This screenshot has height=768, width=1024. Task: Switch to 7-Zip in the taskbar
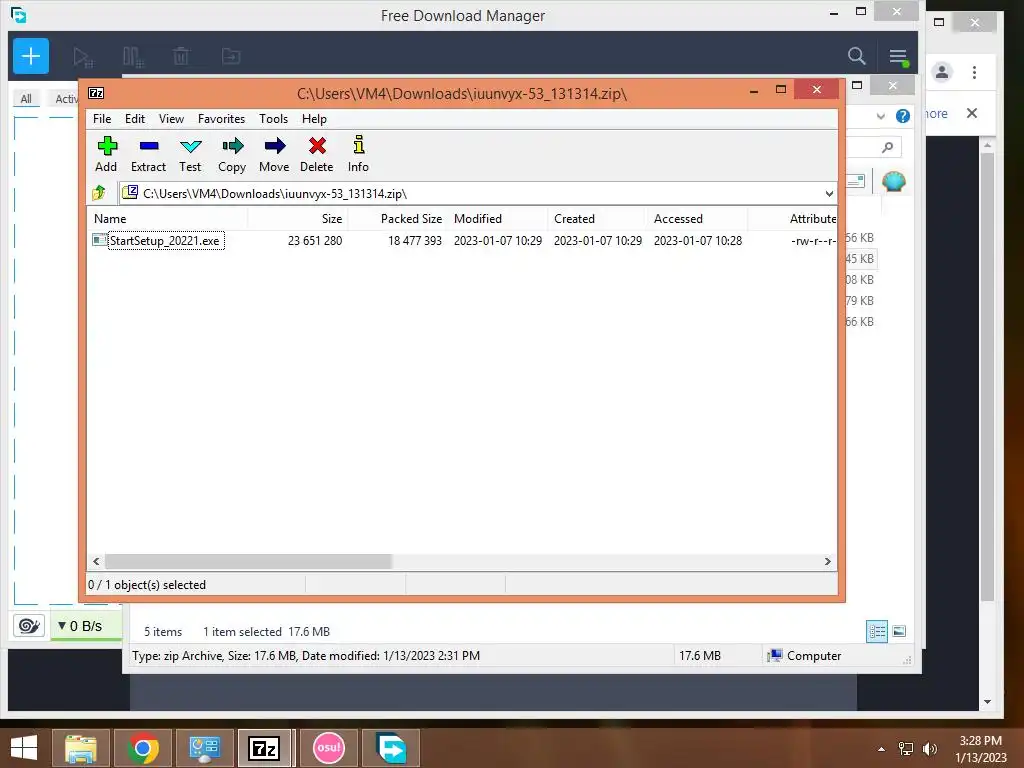point(264,748)
